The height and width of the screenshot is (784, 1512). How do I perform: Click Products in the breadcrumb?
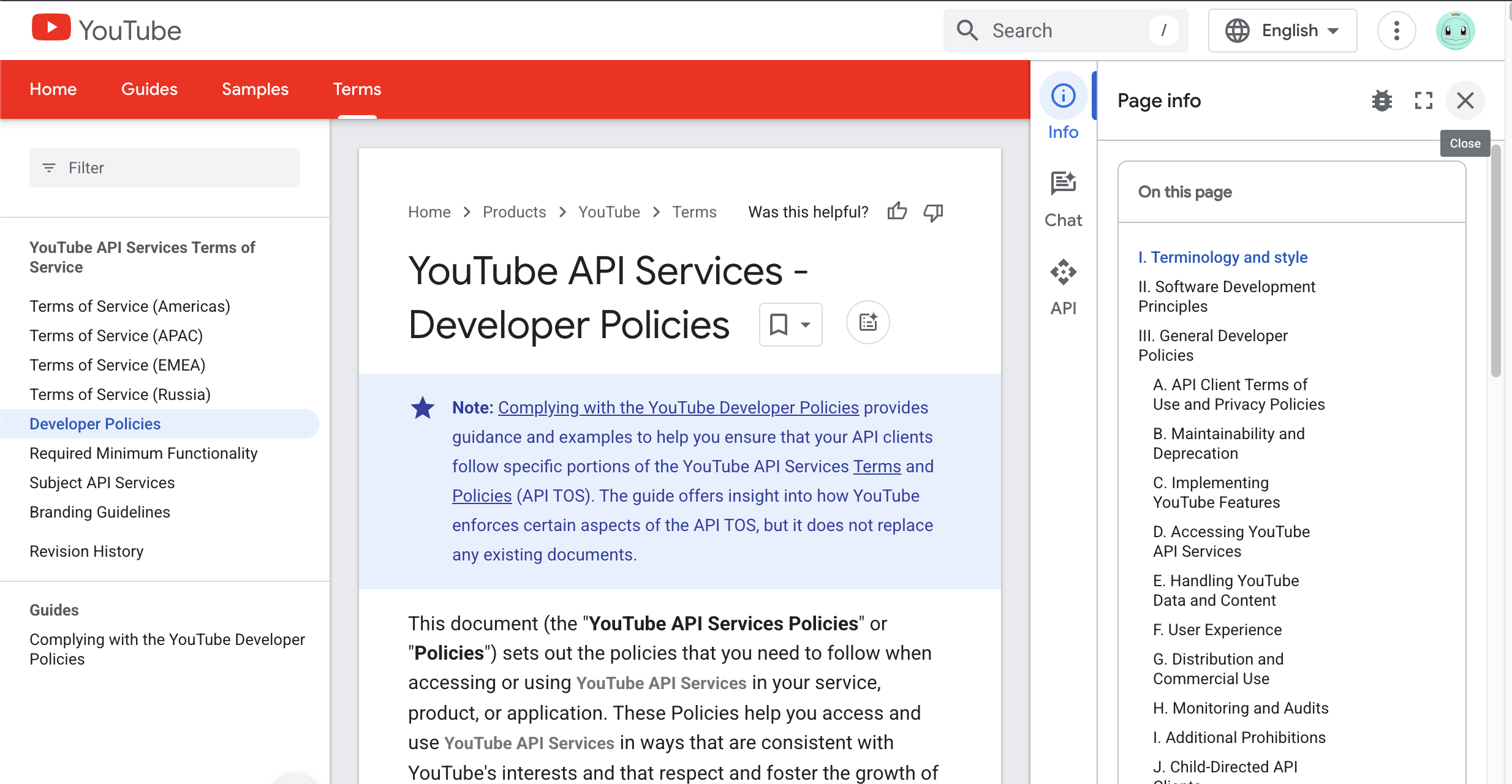click(514, 212)
